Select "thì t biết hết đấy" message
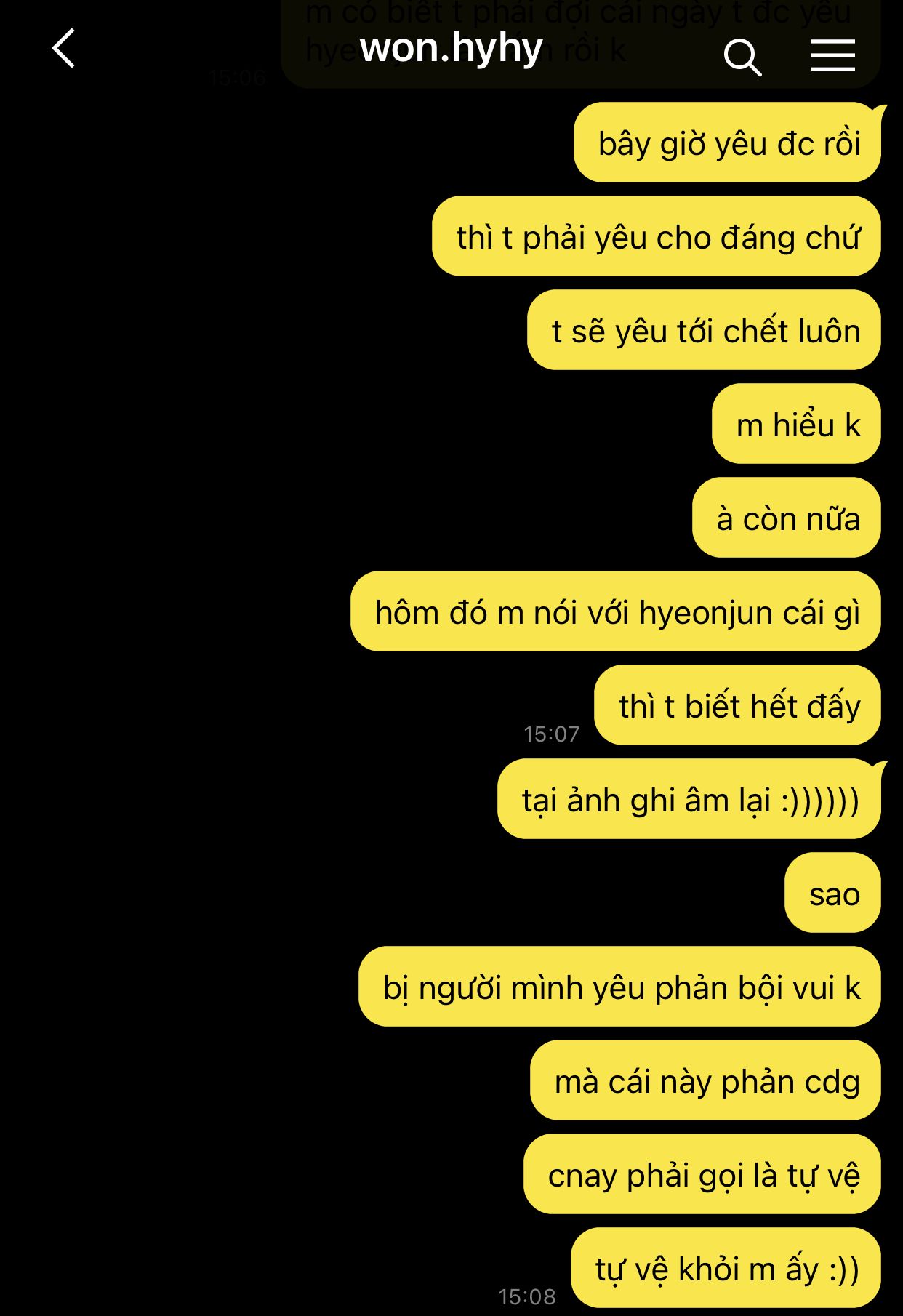The height and width of the screenshot is (1316, 903). [738, 705]
